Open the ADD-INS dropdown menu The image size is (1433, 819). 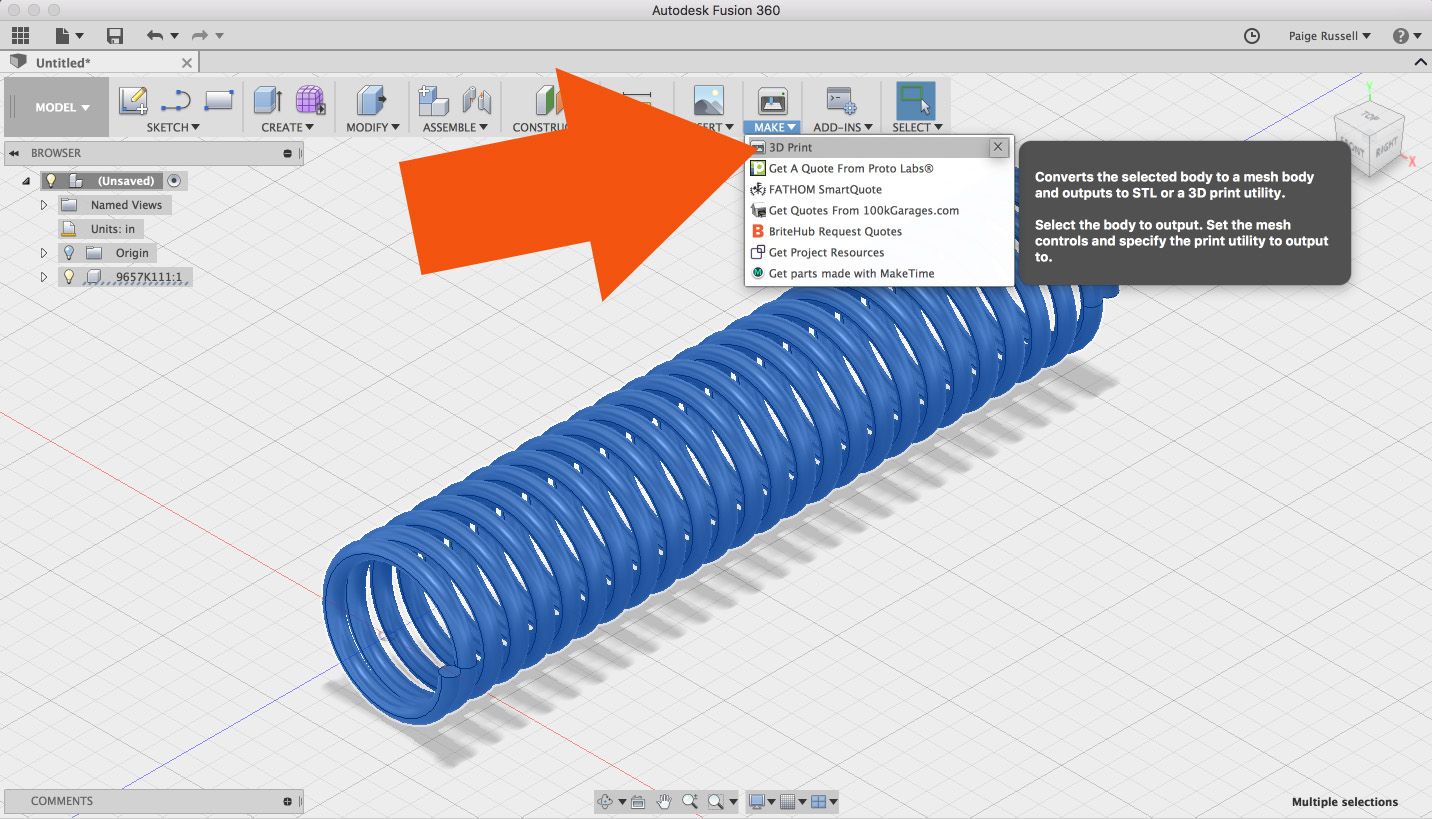click(843, 127)
